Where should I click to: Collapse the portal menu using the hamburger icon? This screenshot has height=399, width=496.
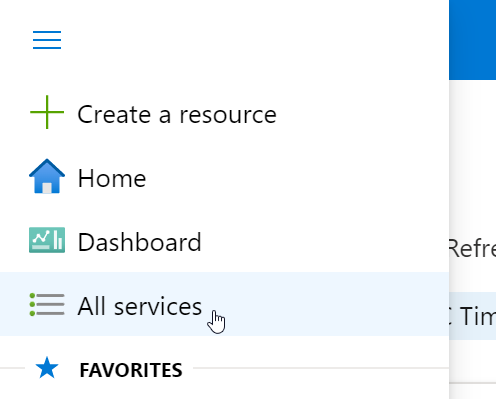(47, 40)
